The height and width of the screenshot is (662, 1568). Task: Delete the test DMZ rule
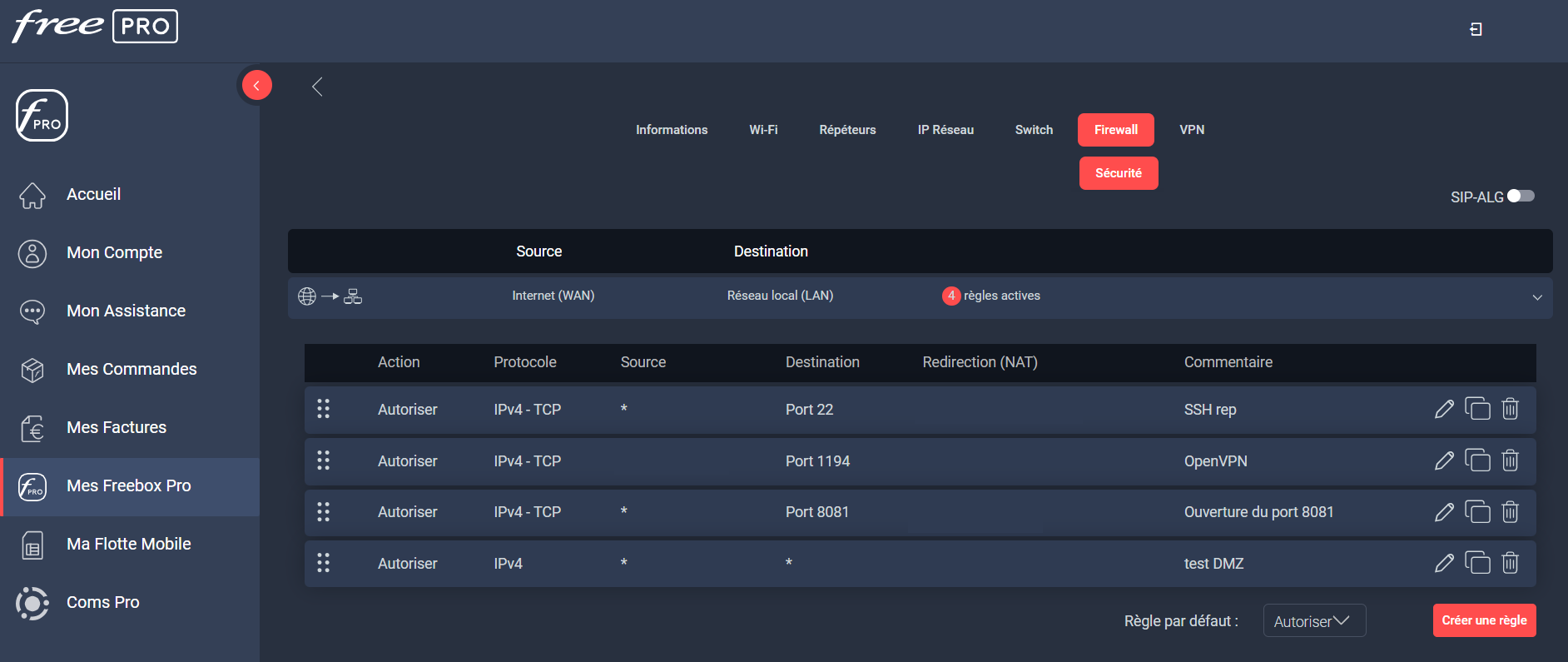pyautogui.click(x=1510, y=563)
